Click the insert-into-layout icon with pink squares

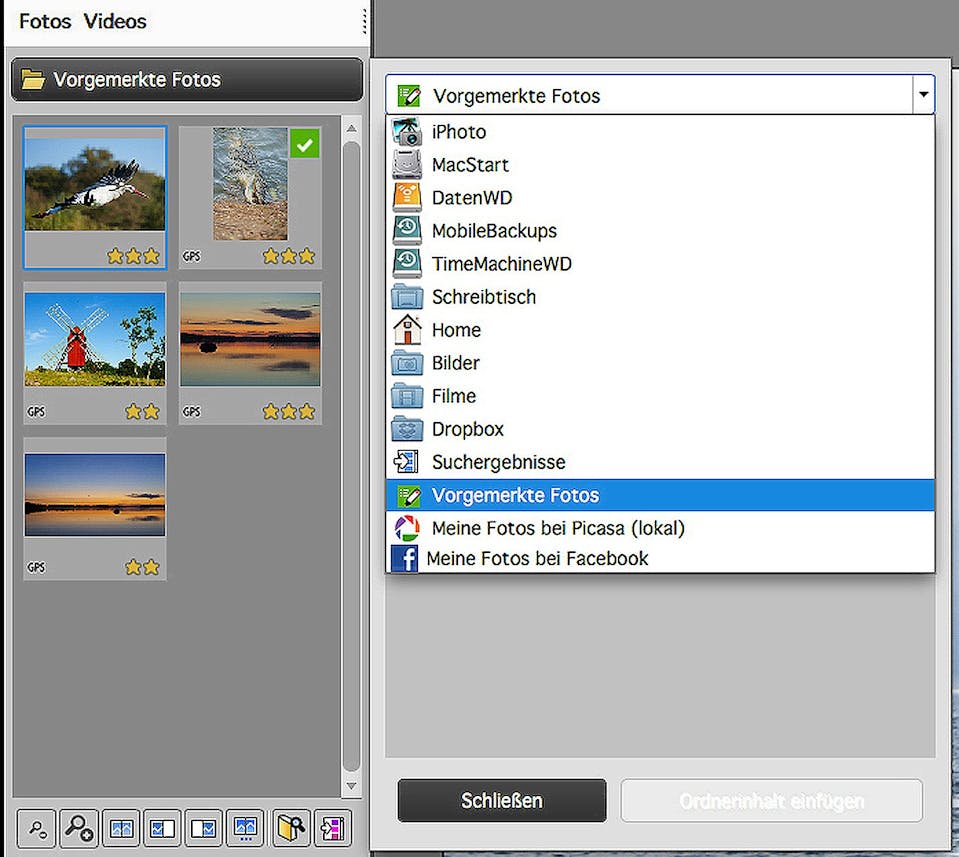332,828
